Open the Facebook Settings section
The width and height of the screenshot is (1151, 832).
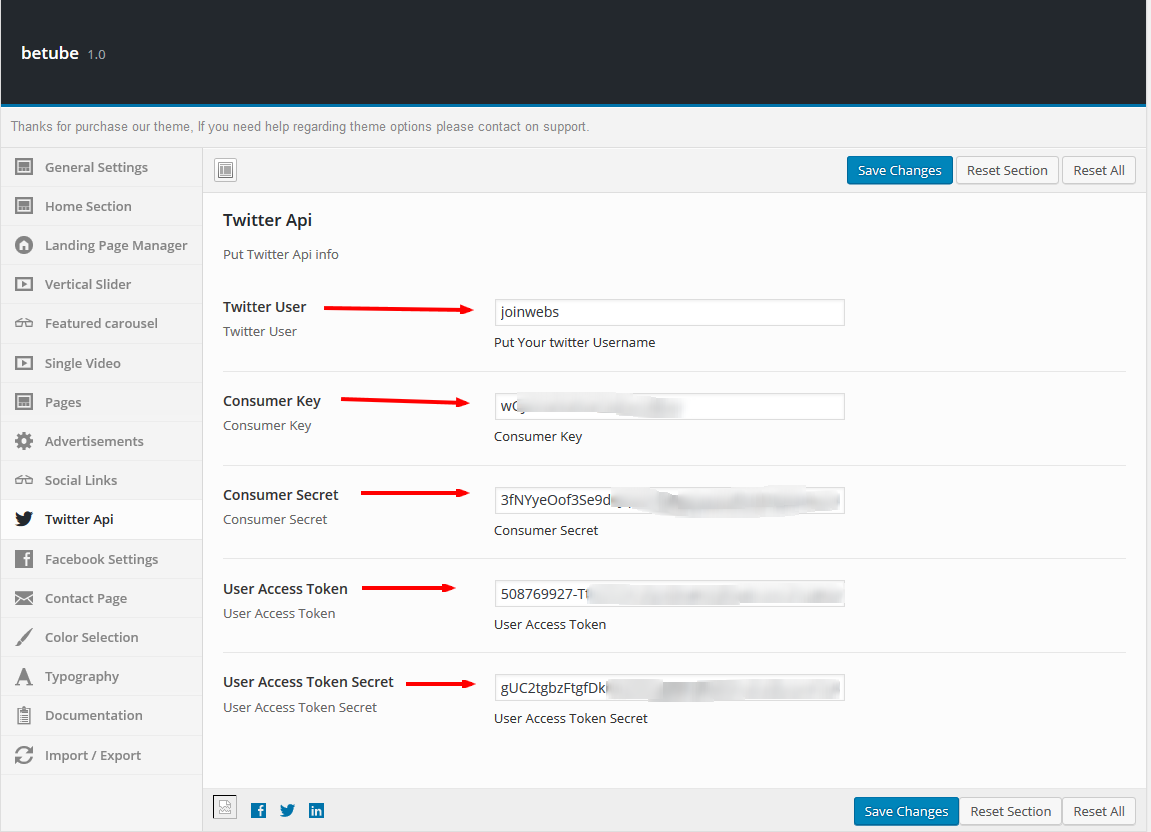100,559
